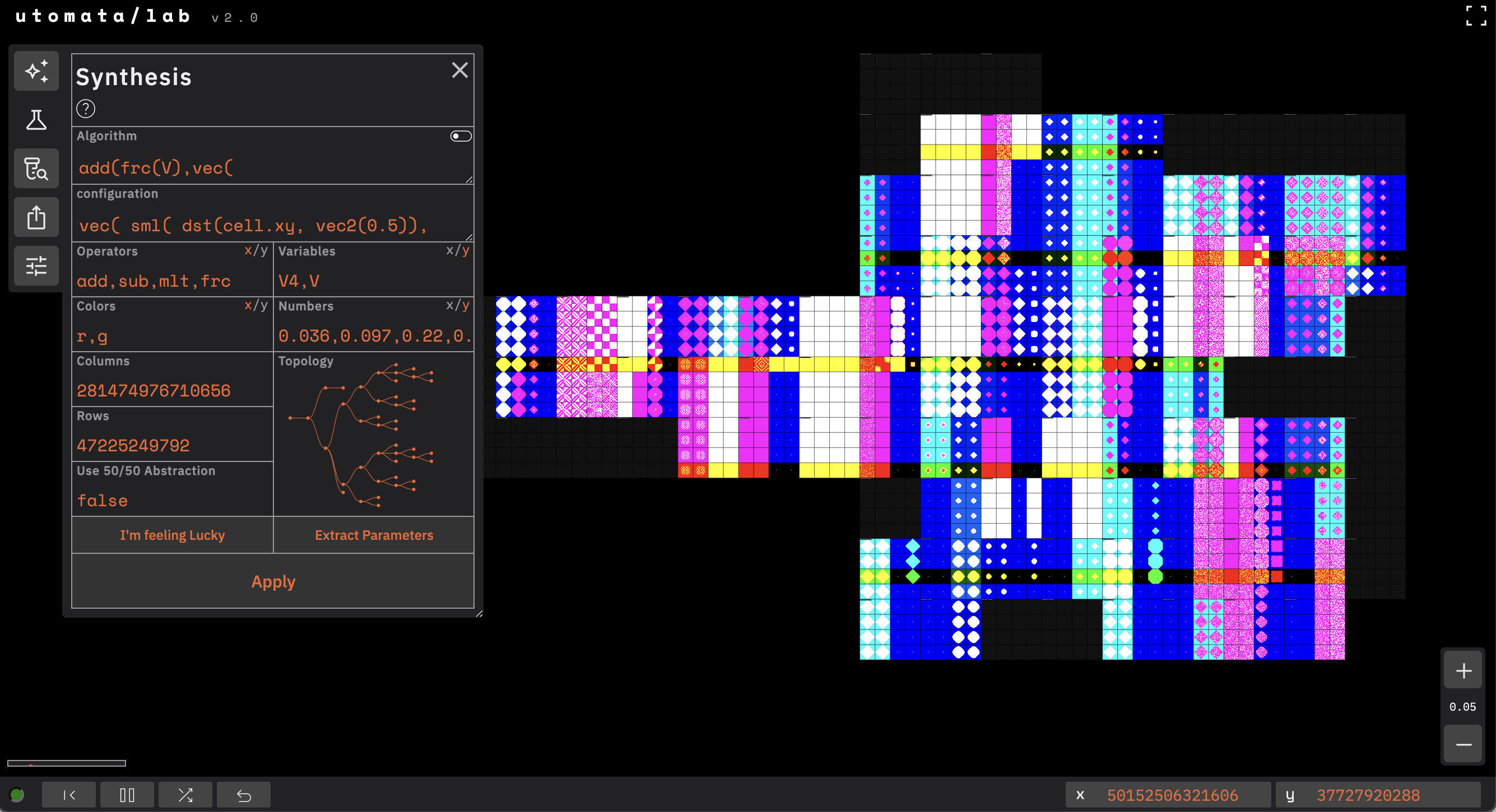This screenshot has height=812, width=1496.
Task: Click I'm feeling Lucky button
Action: click(172, 535)
